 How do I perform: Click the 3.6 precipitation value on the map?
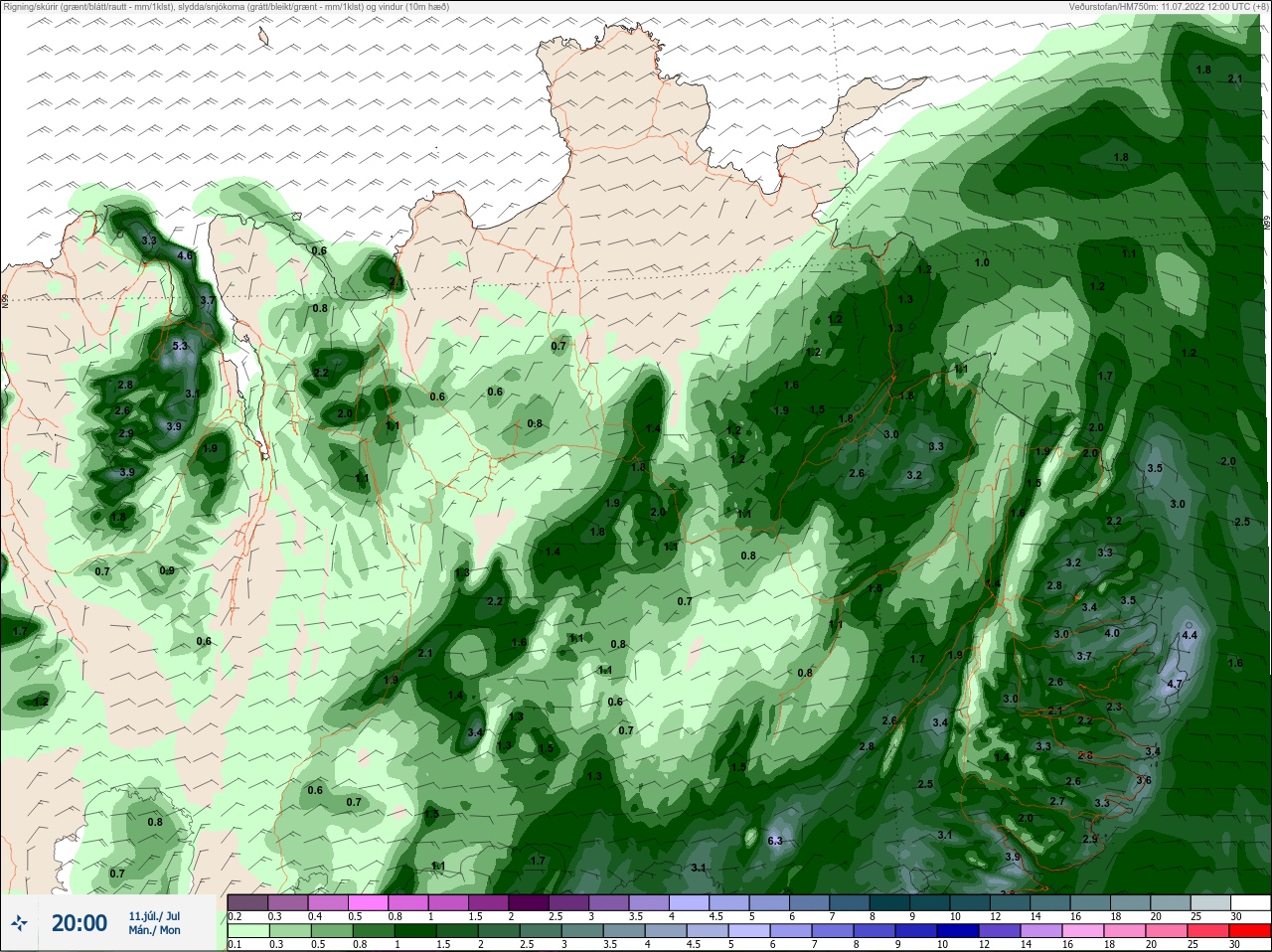tap(1144, 780)
